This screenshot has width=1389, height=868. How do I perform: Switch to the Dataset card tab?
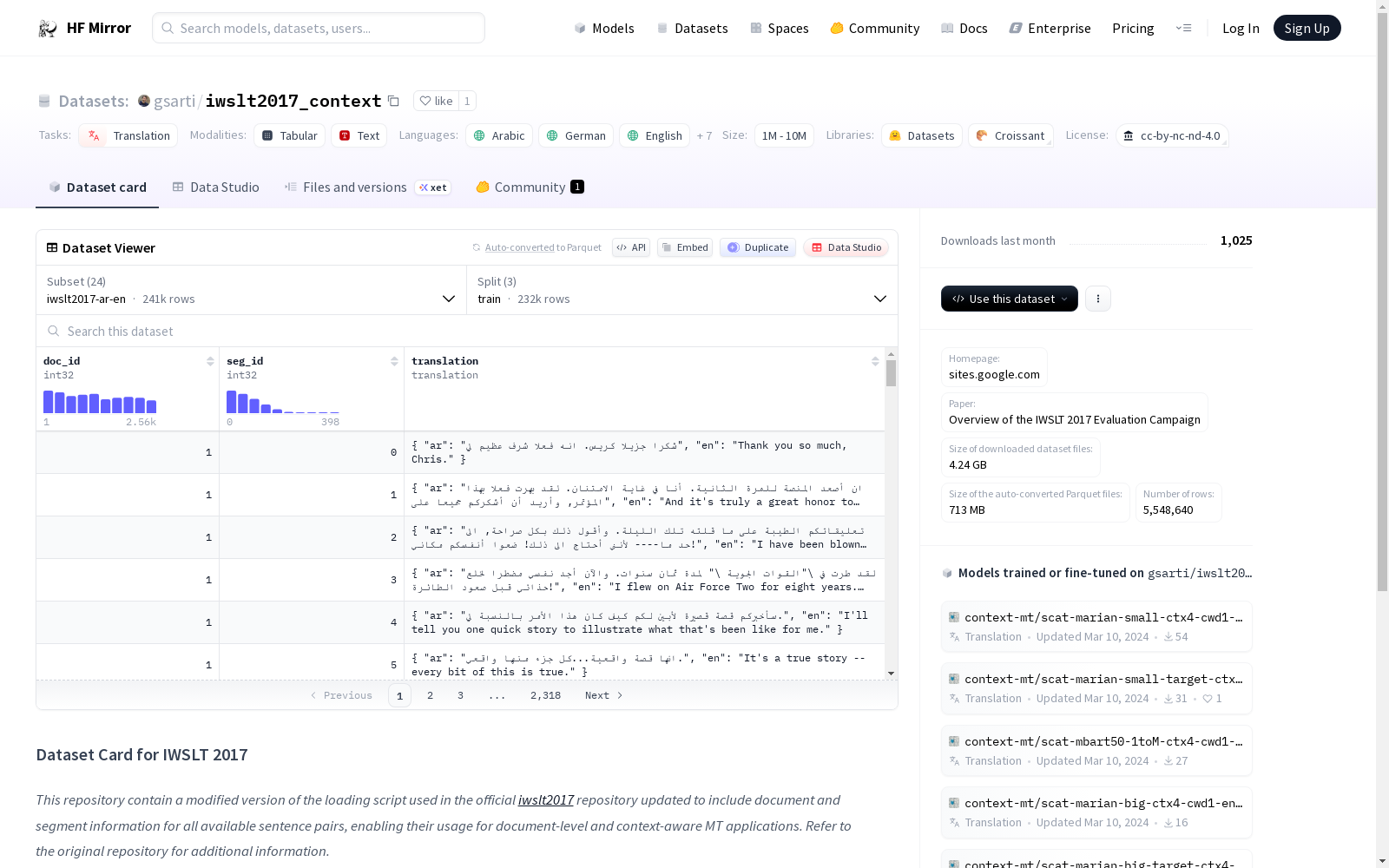coord(97,187)
